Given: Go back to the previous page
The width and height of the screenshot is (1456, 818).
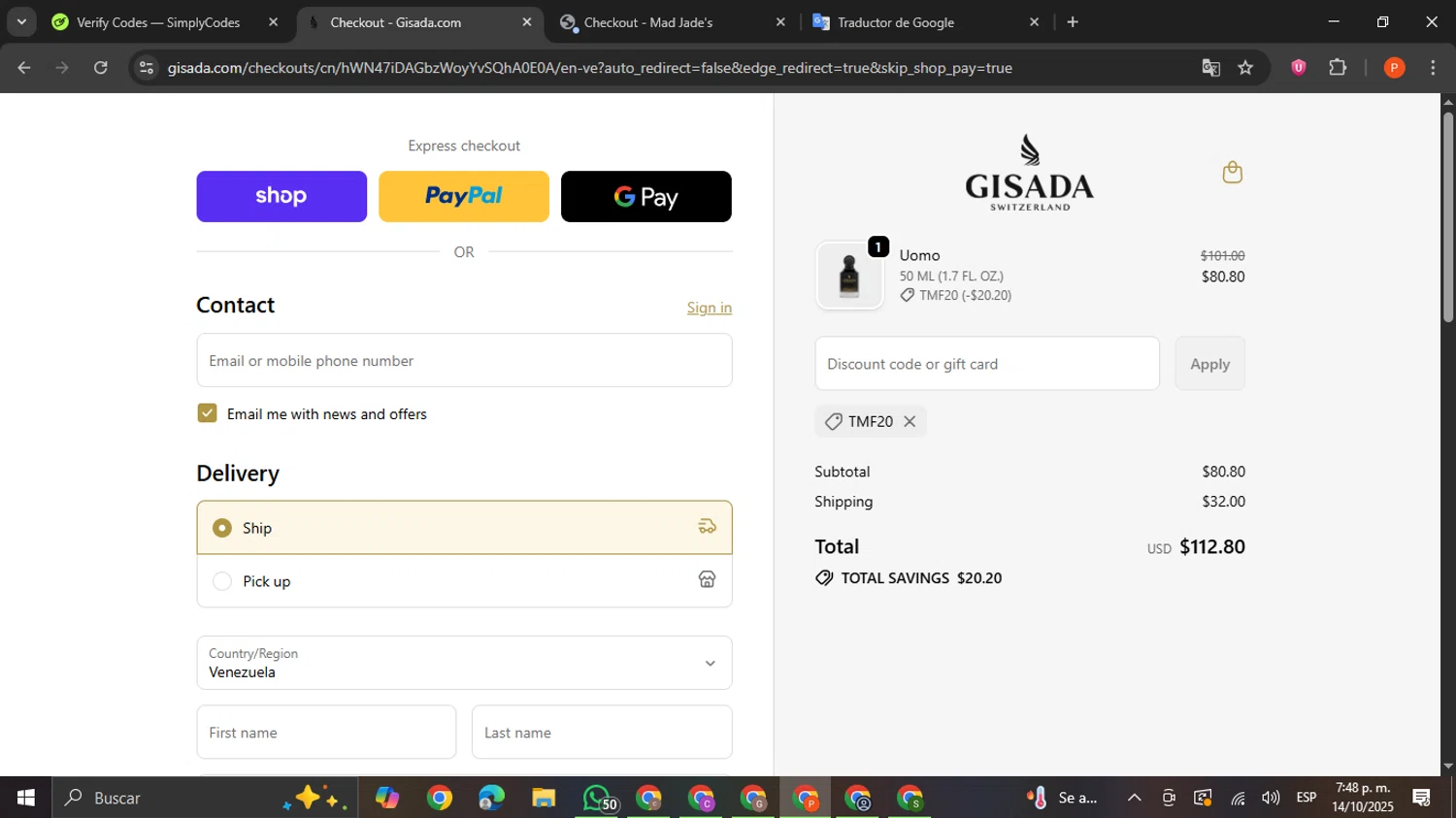Looking at the screenshot, I should (24, 68).
